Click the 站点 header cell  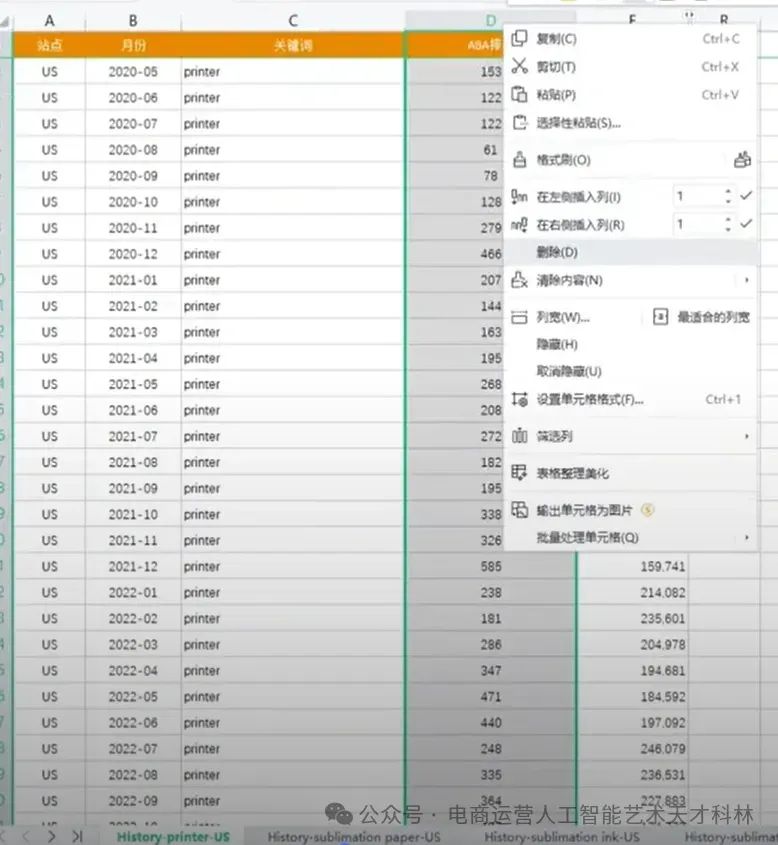(50, 45)
